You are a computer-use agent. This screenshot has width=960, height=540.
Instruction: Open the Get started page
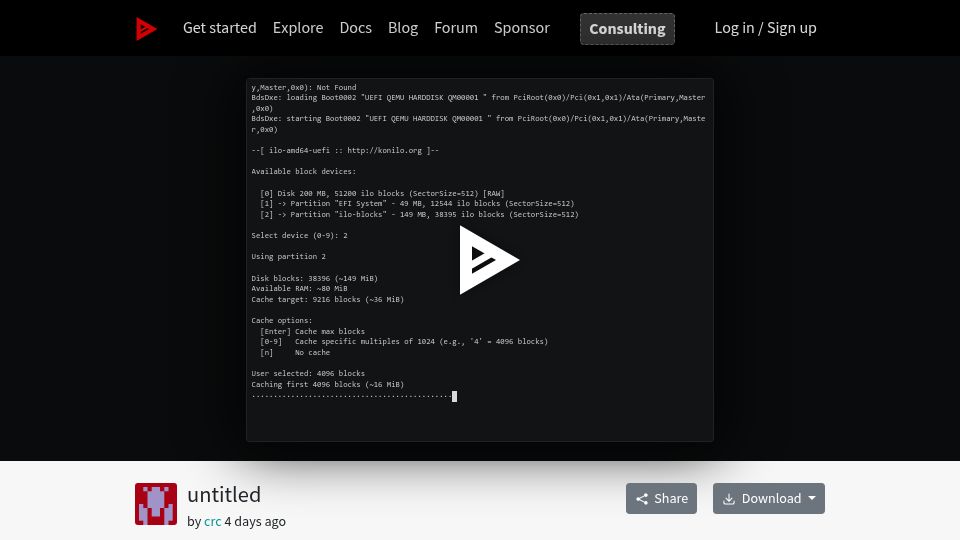tap(219, 28)
